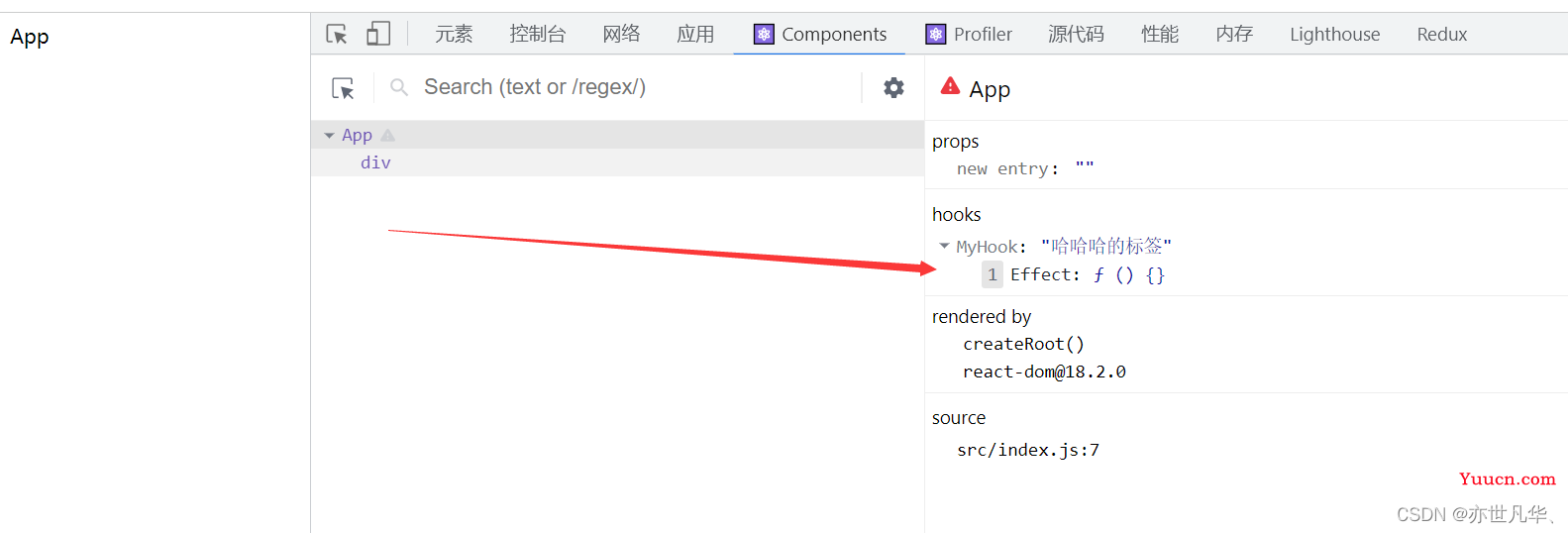Click the React icon on Profiler tab
The image size is (1568, 533).
(936, 34)
